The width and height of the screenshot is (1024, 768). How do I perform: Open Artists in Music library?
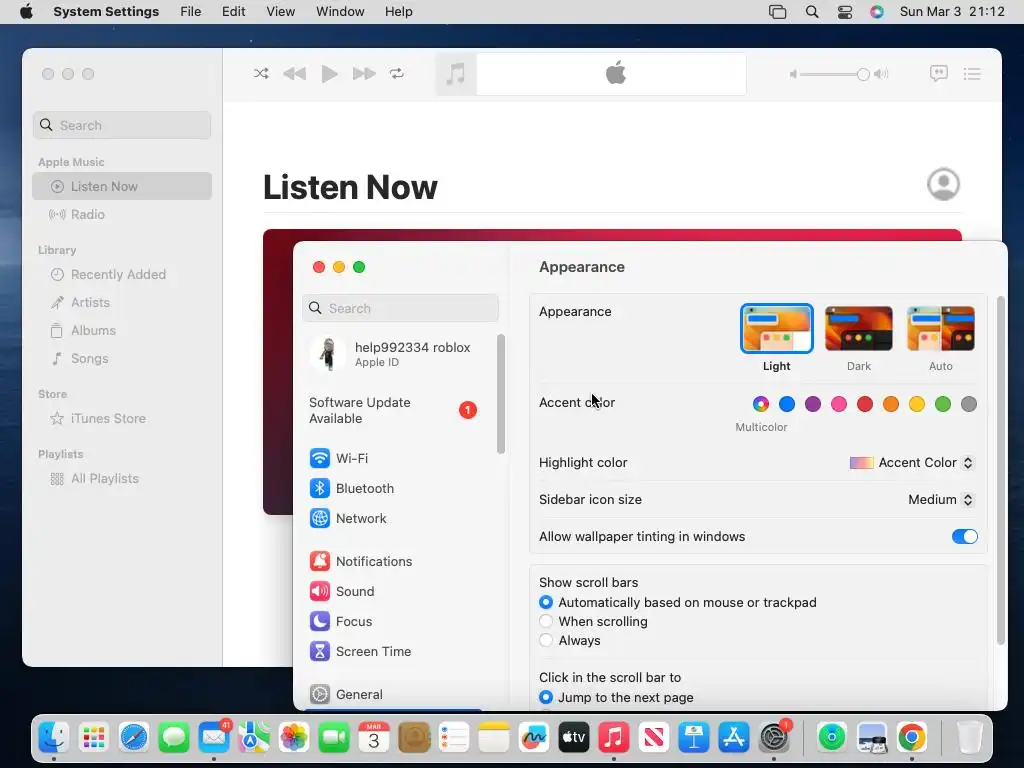tap(122, 302)
